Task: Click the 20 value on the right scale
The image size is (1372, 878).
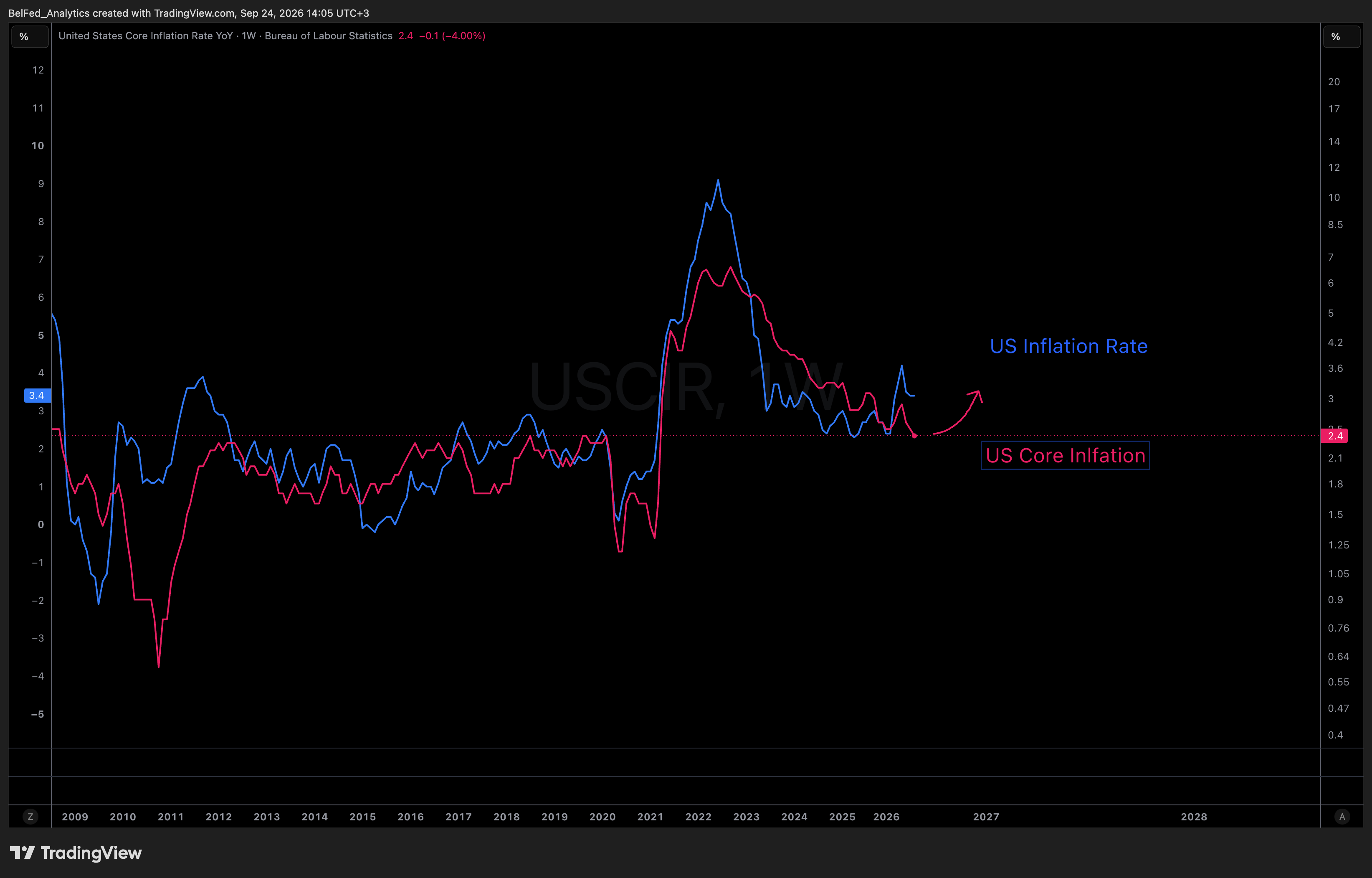Action: 1334,81
